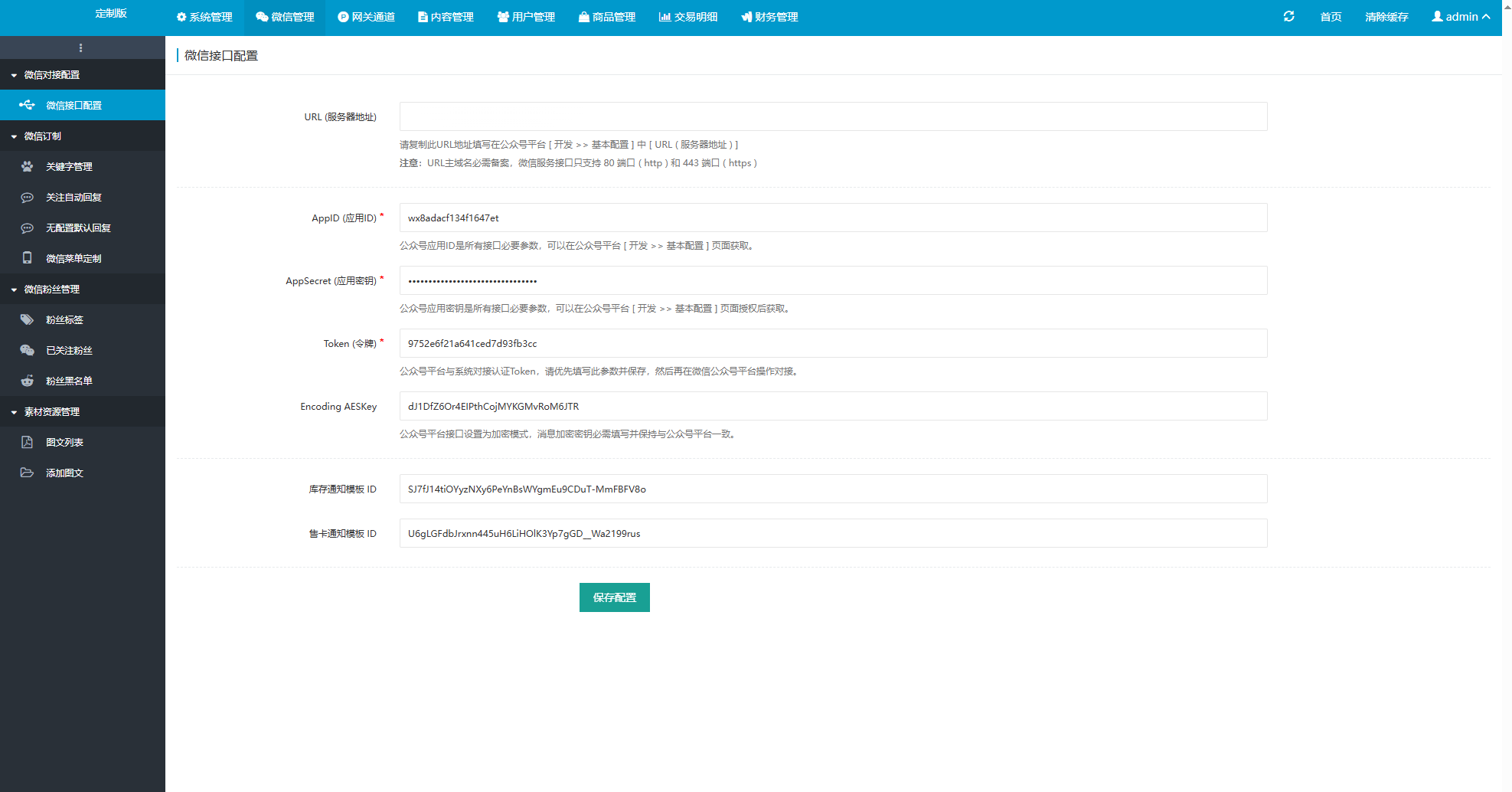Open 粉丝黑名单 via its blacklist icon
This screenshot has height=792, width=1512.
coord(28,381)
